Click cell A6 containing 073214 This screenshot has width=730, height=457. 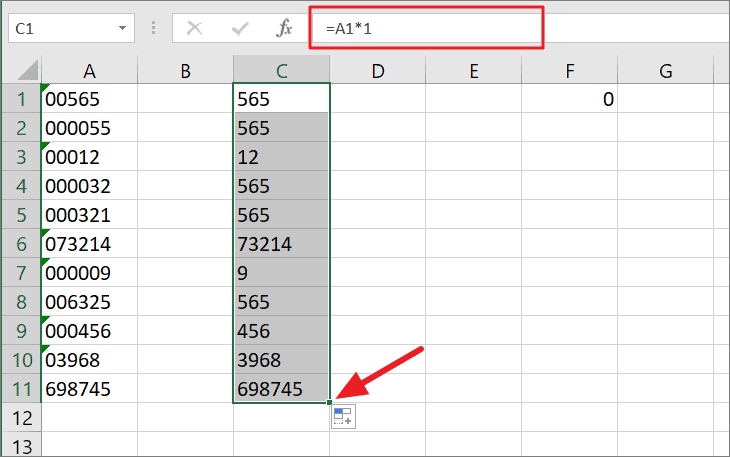[89, 243]
